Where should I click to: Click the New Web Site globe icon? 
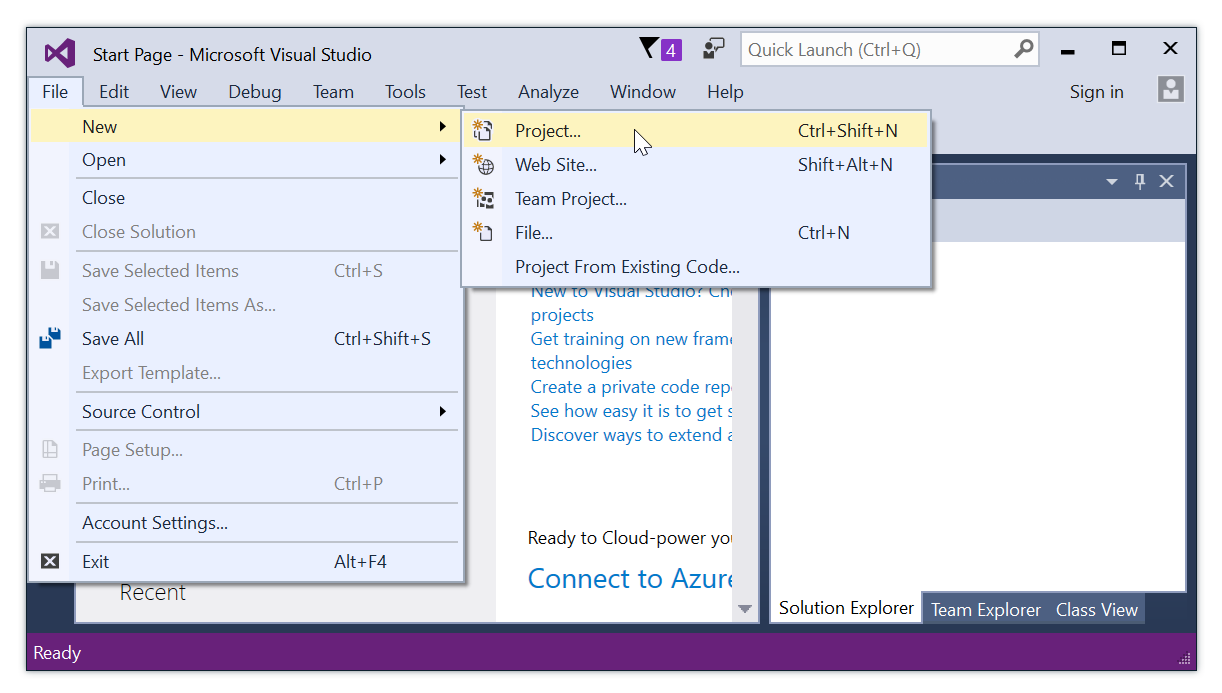tap(483, 165)
